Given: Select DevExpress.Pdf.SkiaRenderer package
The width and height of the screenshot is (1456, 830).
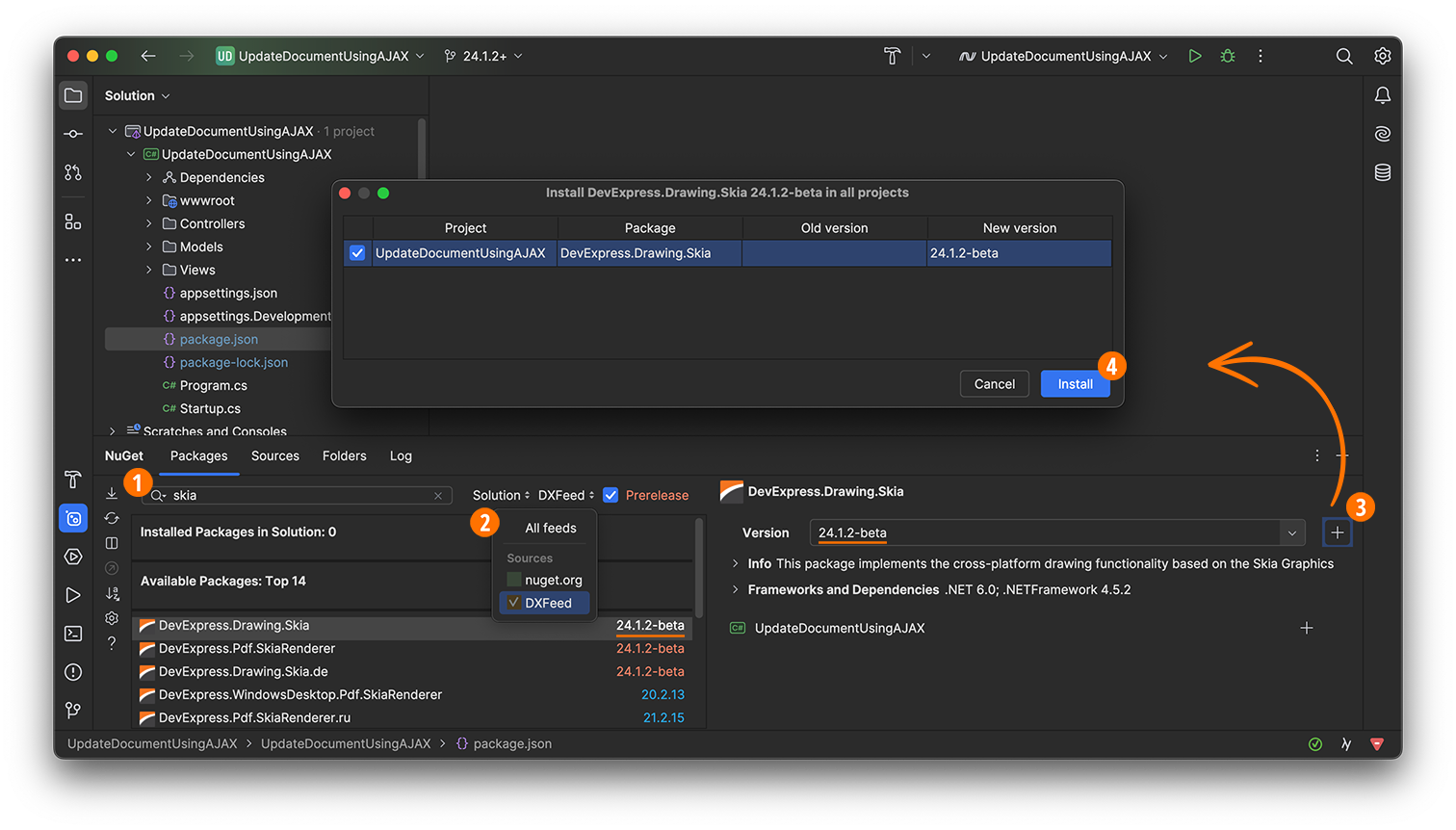Looking at the screenshot, I should tap(412, 649).
